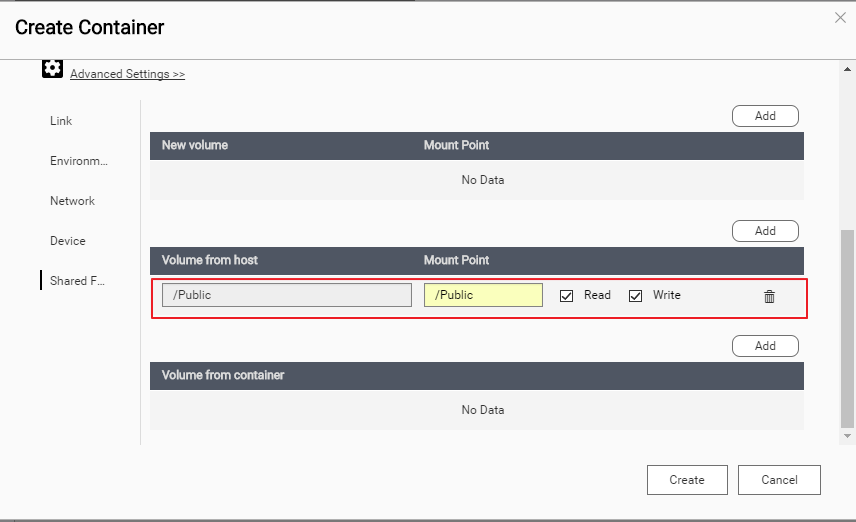Click the host volume /Public path field
The height and width of the screenshot is (522, 856).
pyautogui.click(x=287, y=295)
